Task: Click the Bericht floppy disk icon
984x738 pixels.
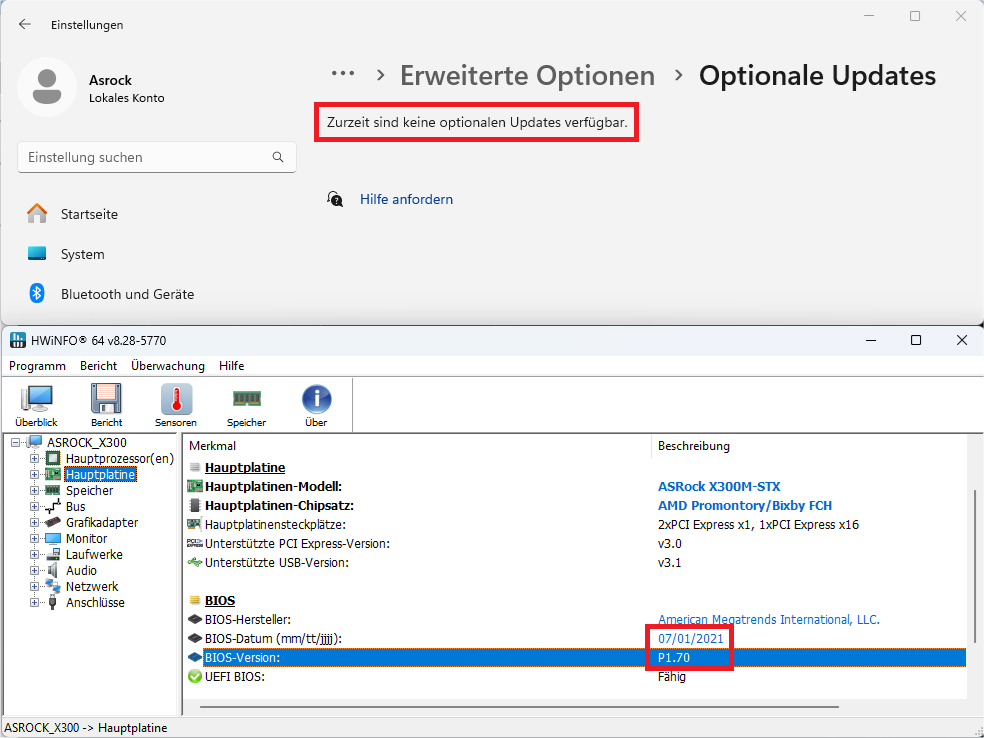Action: 106,405
